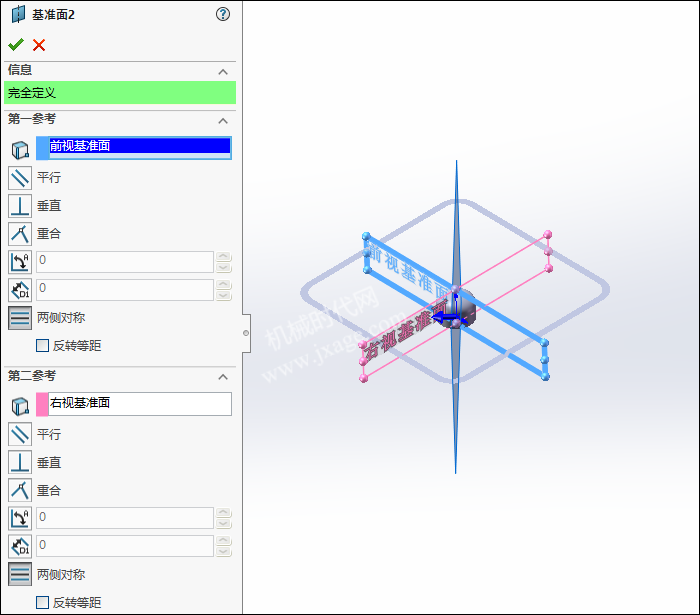Decrease the first reference distance with the down arrow
700x615 pixels.
[x=224, y=295]
